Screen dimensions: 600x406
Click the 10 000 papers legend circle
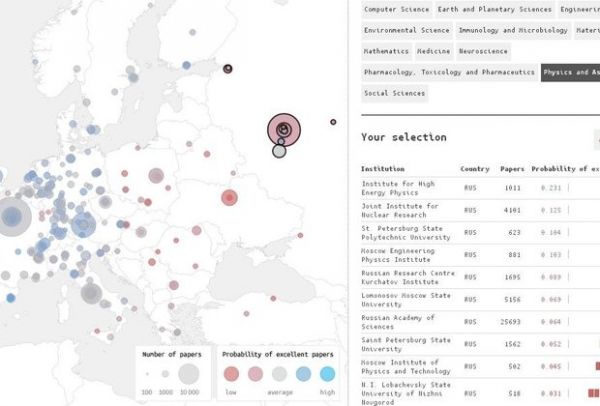point(189,374)
